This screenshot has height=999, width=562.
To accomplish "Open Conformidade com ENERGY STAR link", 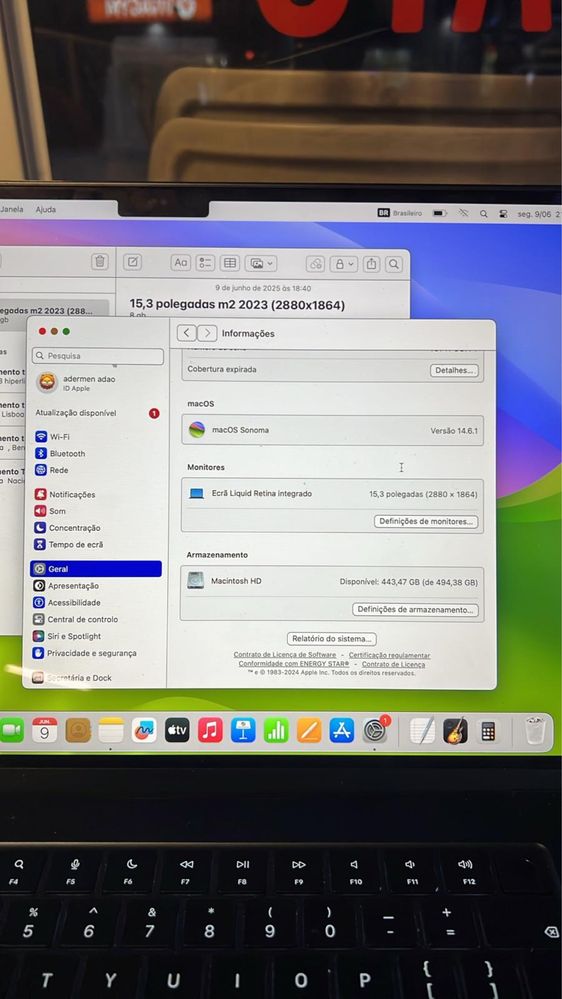I will tap(294, 664).
